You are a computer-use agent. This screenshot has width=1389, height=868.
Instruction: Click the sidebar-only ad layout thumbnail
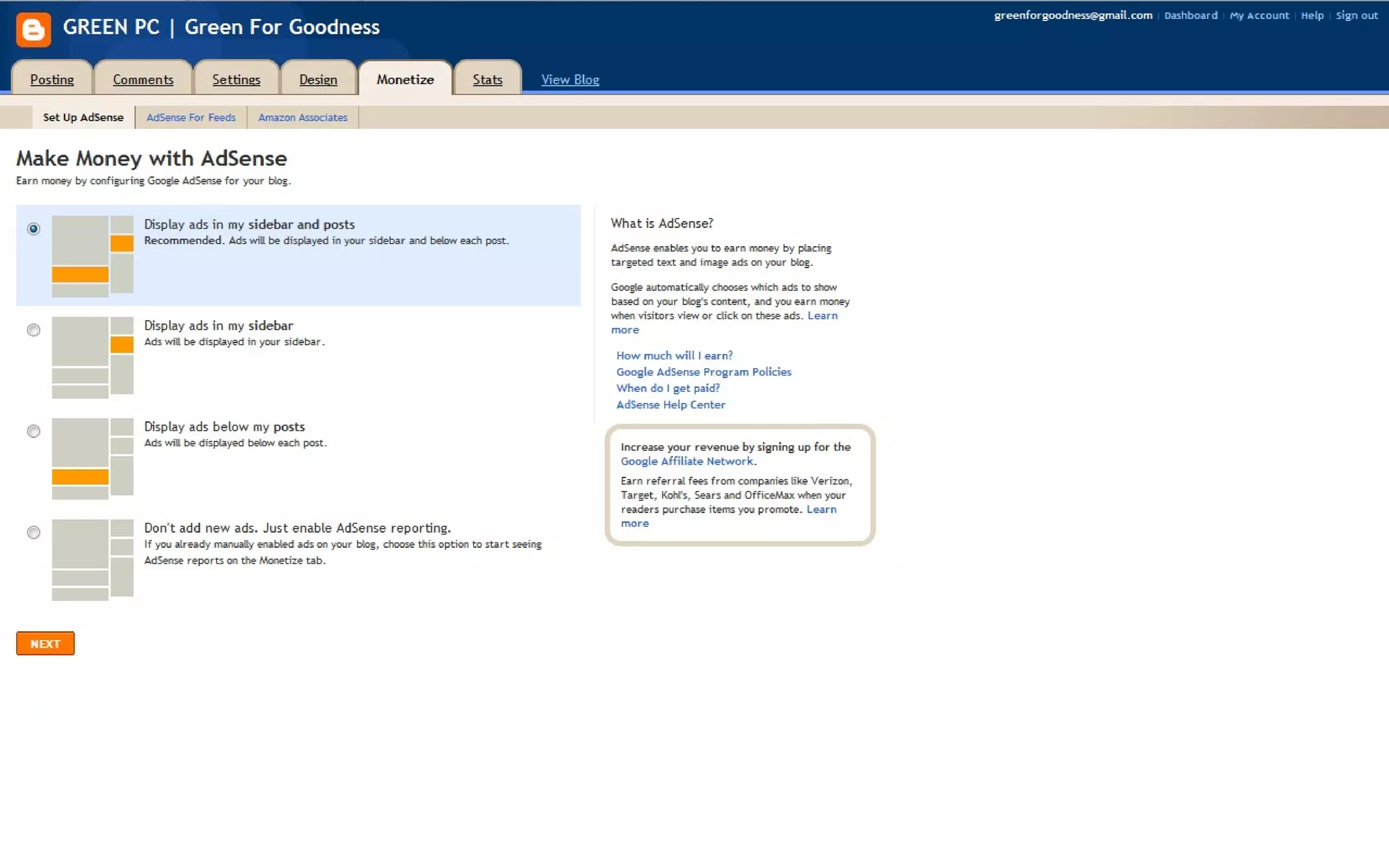click(92, 357)
